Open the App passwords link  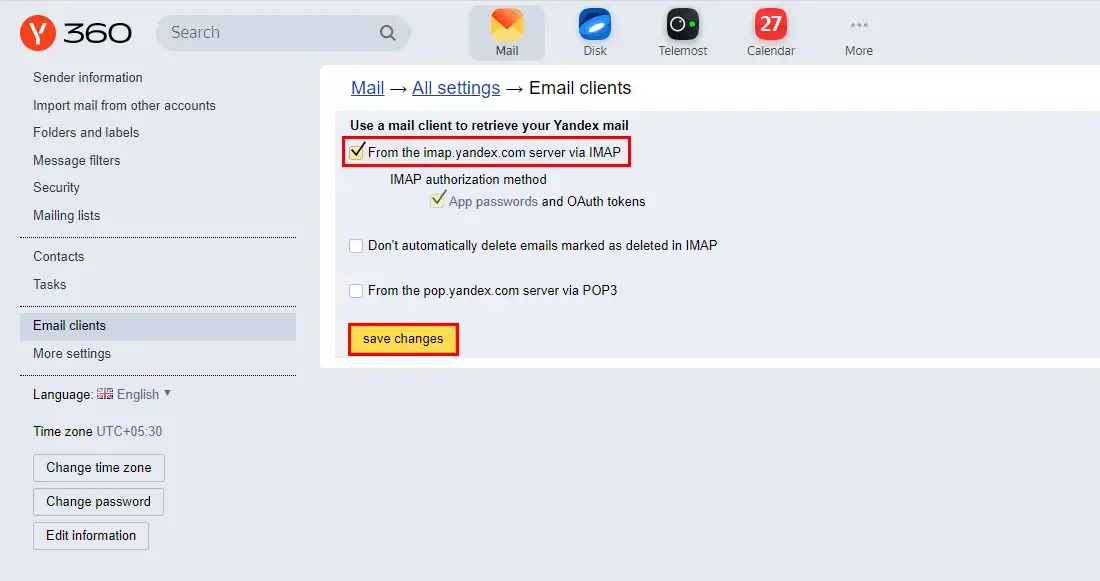click(x=493, y=201)
